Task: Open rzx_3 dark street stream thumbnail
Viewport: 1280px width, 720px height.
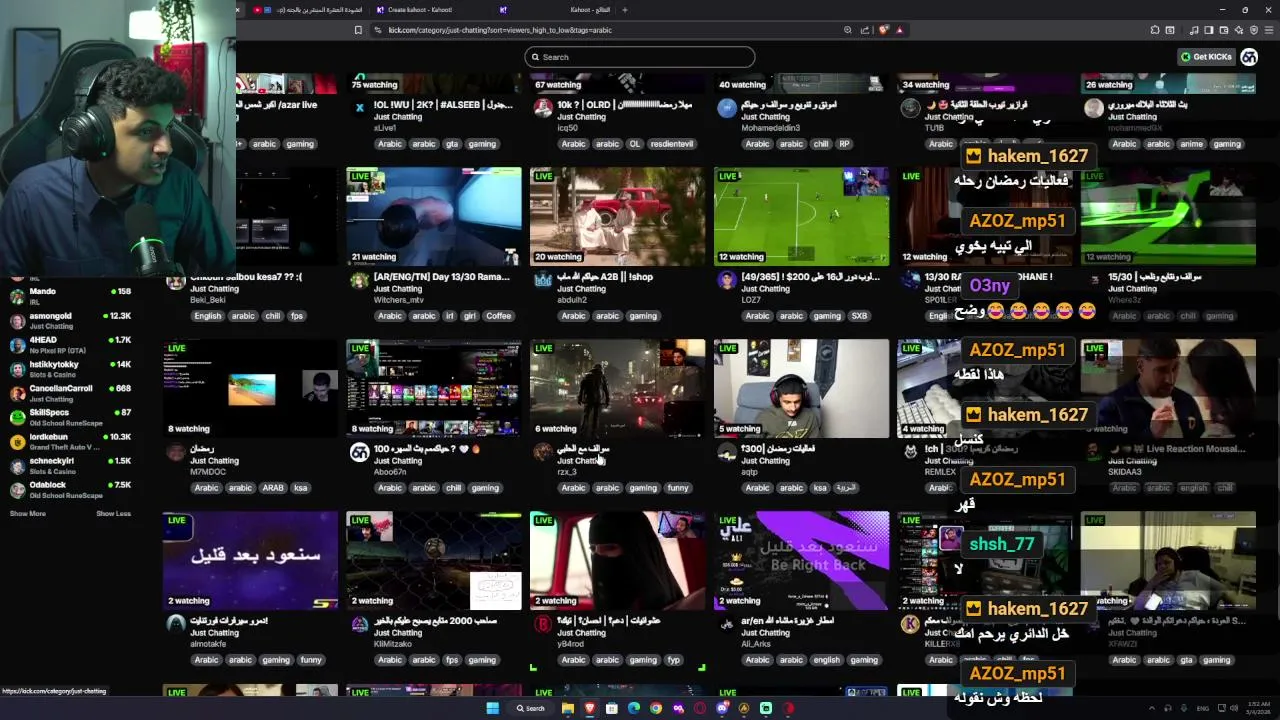Action: (x=617, y=388)
